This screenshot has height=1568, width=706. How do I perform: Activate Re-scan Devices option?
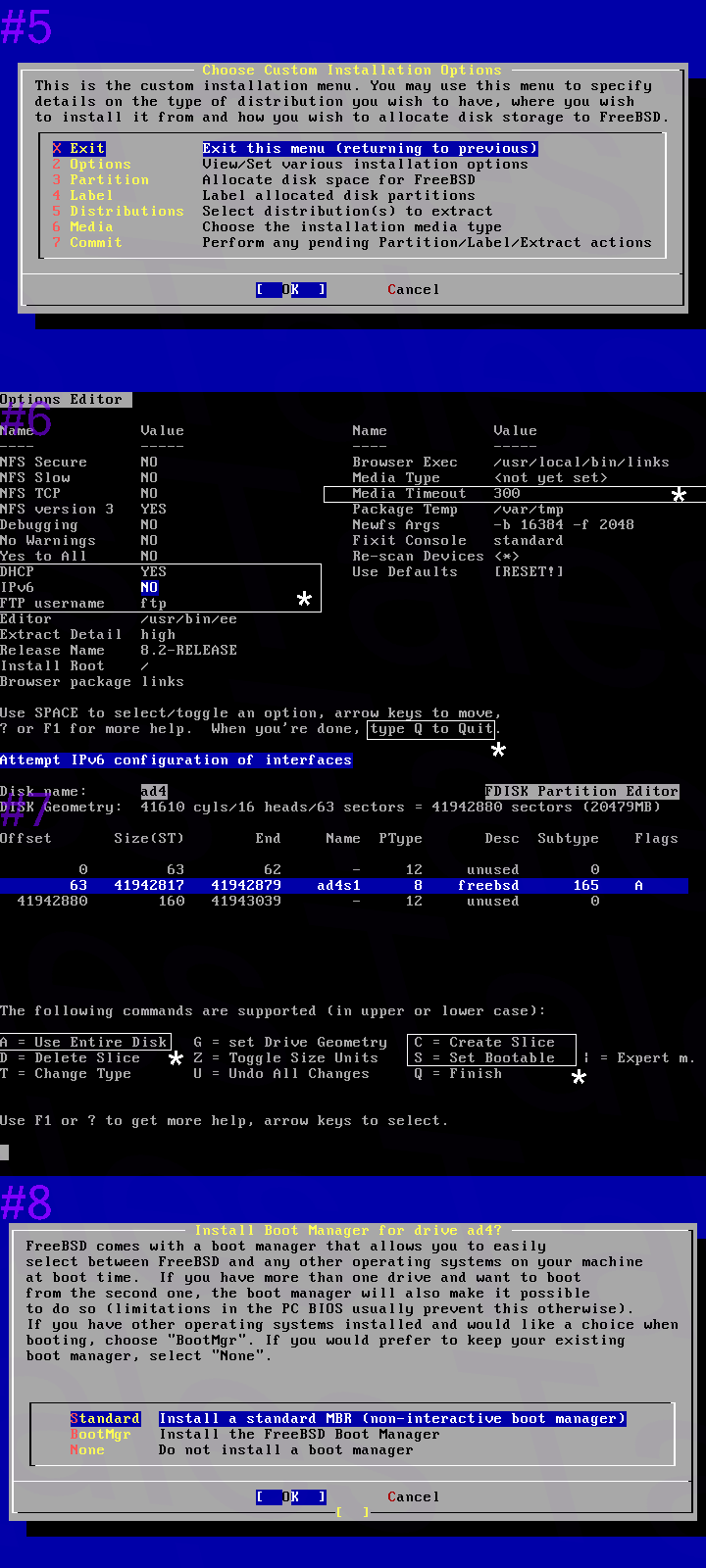coord(506,557)
